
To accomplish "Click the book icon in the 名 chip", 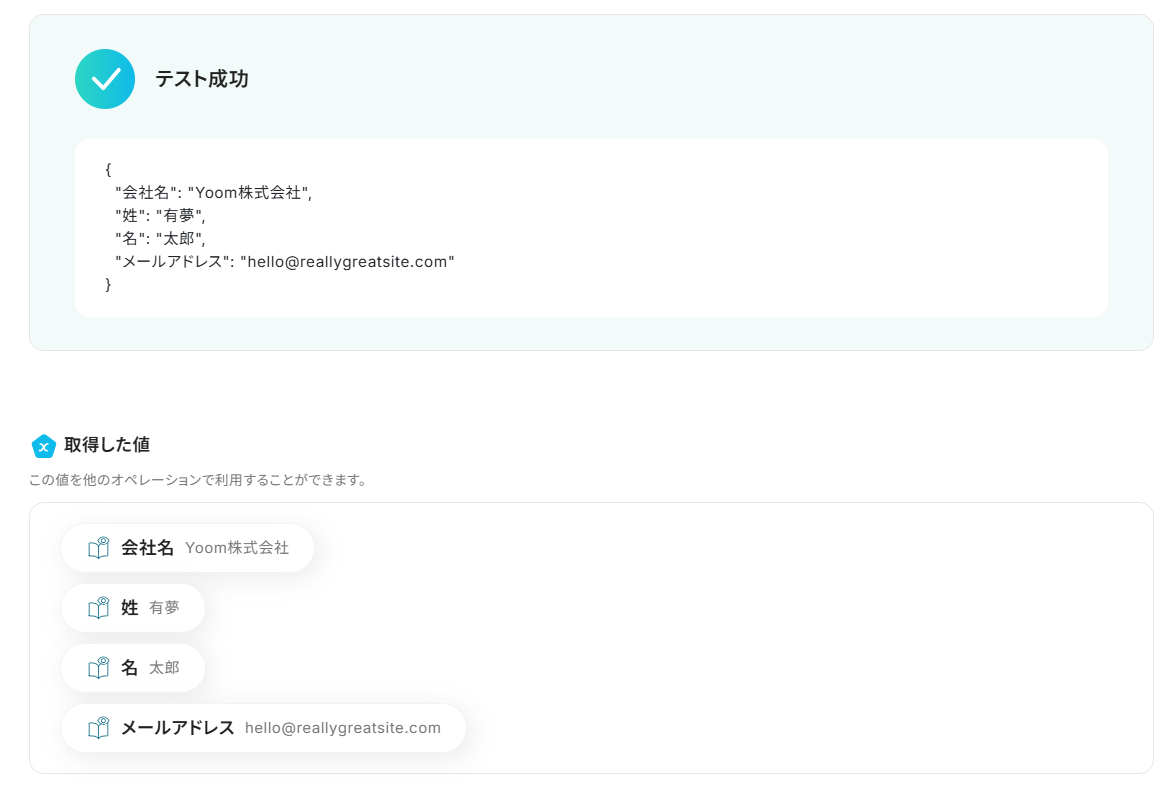I will [98, 668].
